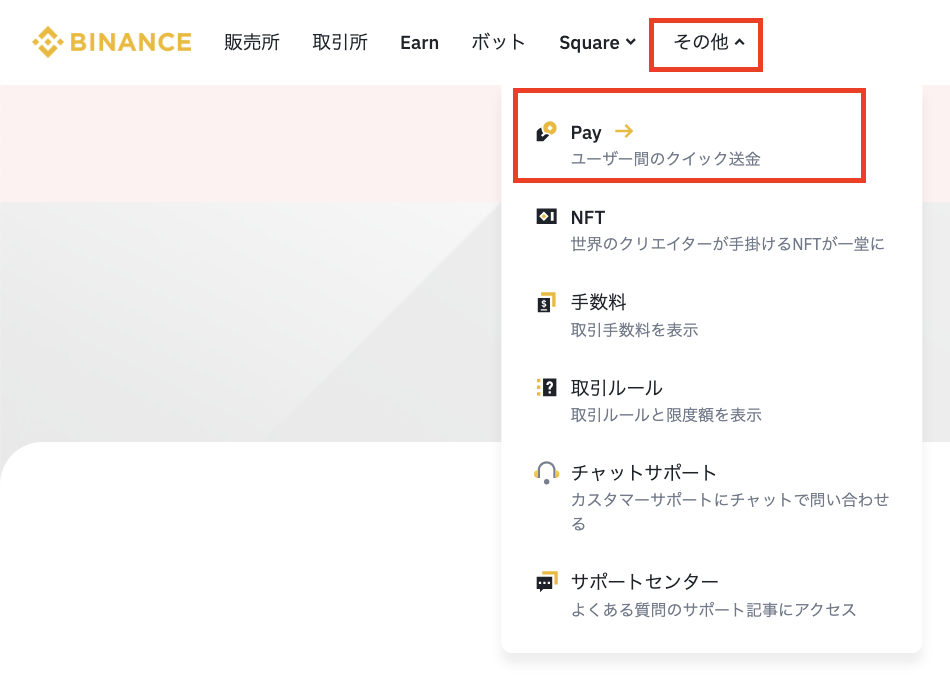The width and height of the screenshot is (950, 684).
Task: Open the 取引所 menu item
Action: (340, 42)
